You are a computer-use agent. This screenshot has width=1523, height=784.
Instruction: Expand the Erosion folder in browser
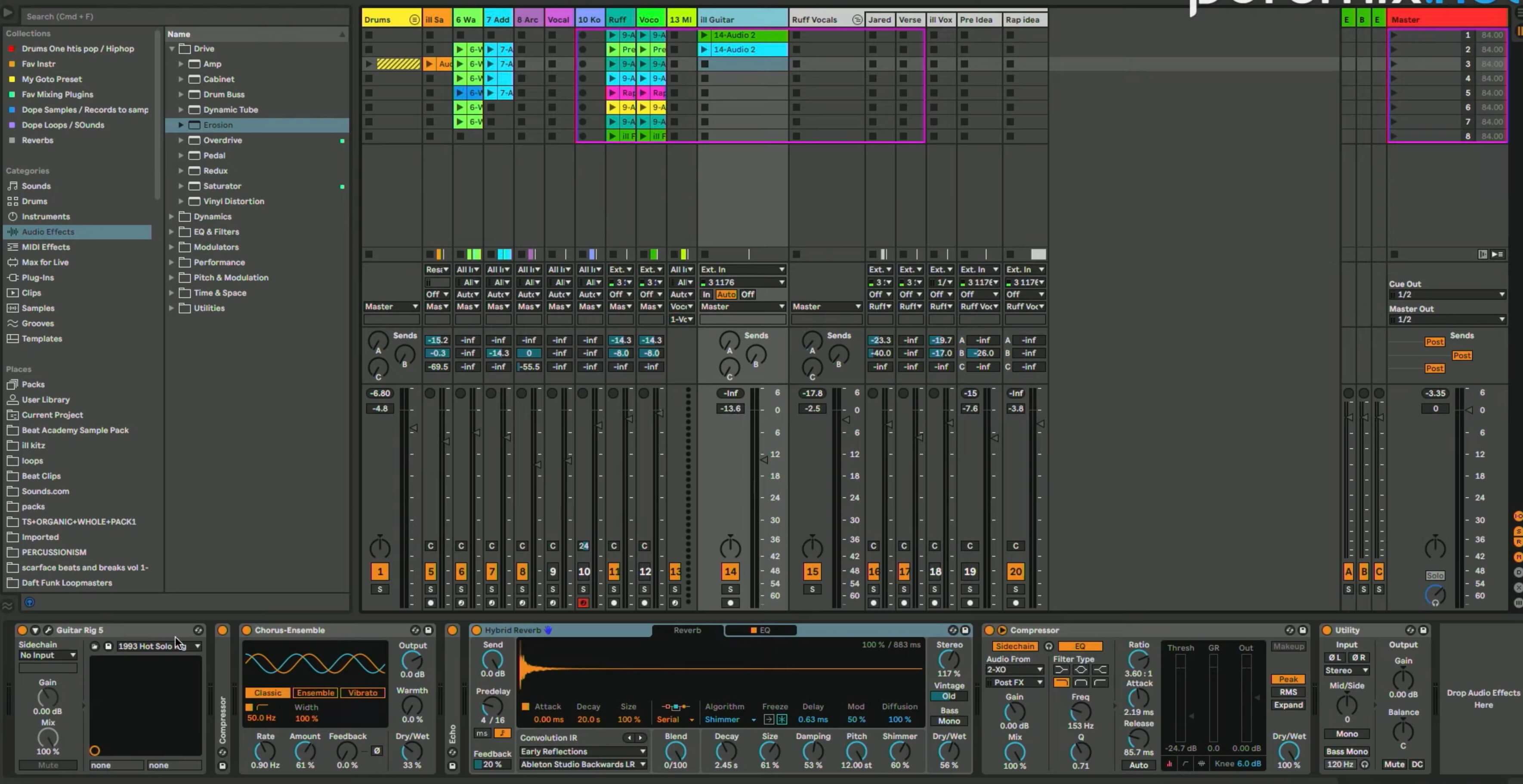[181, 125]
